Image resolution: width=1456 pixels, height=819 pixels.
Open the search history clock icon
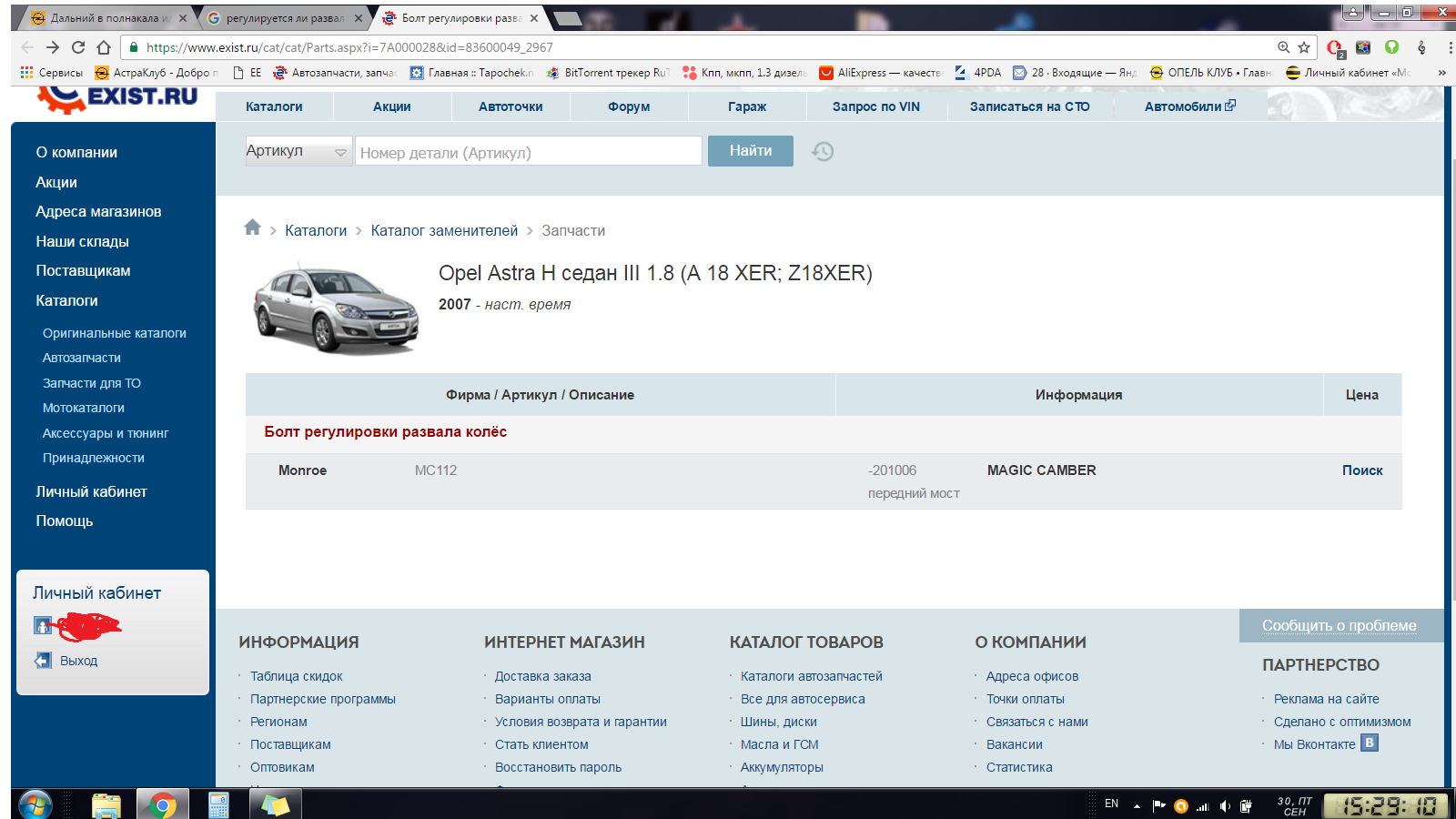click(823, 151)
